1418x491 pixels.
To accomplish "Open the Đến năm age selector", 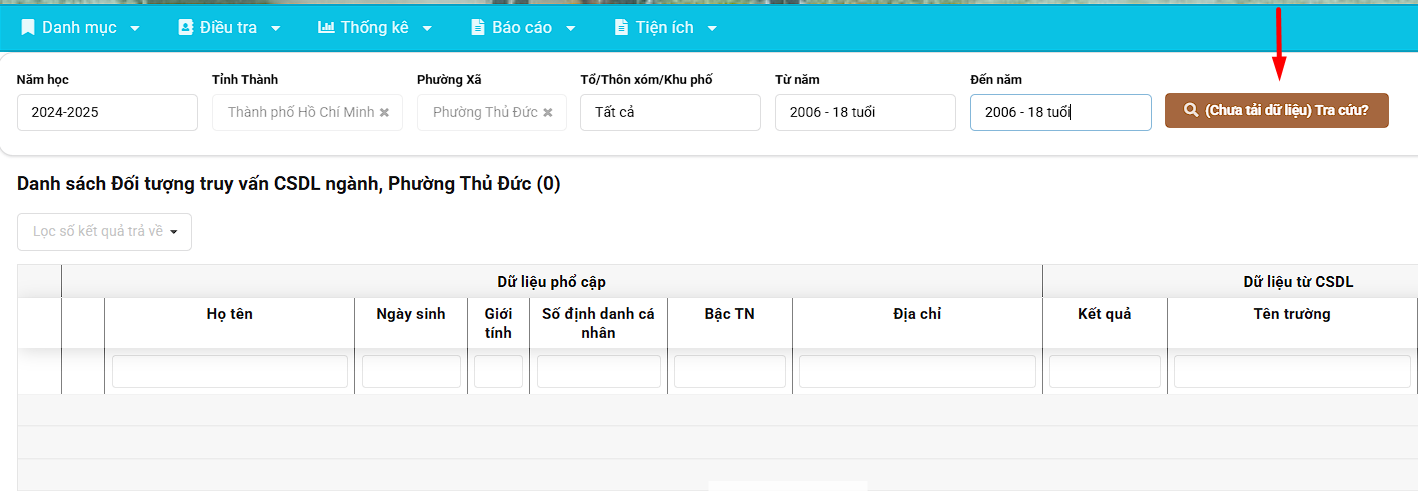I will click(x=1060, y=113).
